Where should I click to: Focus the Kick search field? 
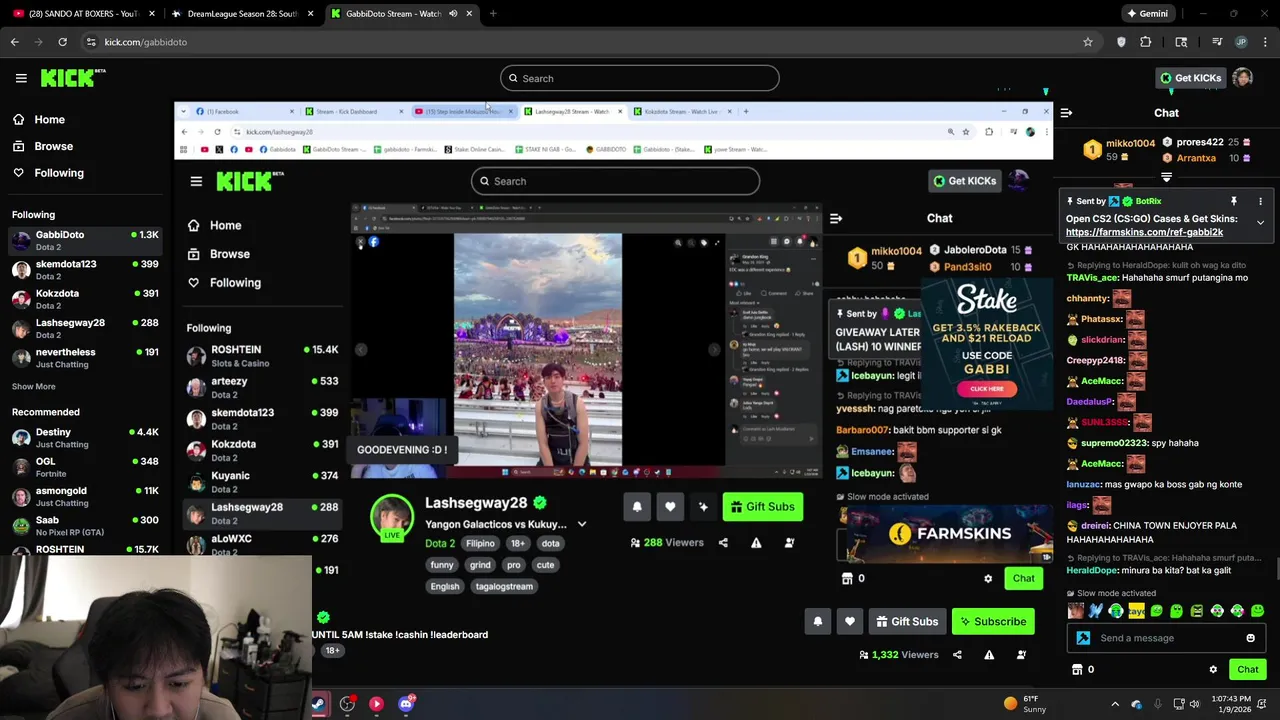640,78
